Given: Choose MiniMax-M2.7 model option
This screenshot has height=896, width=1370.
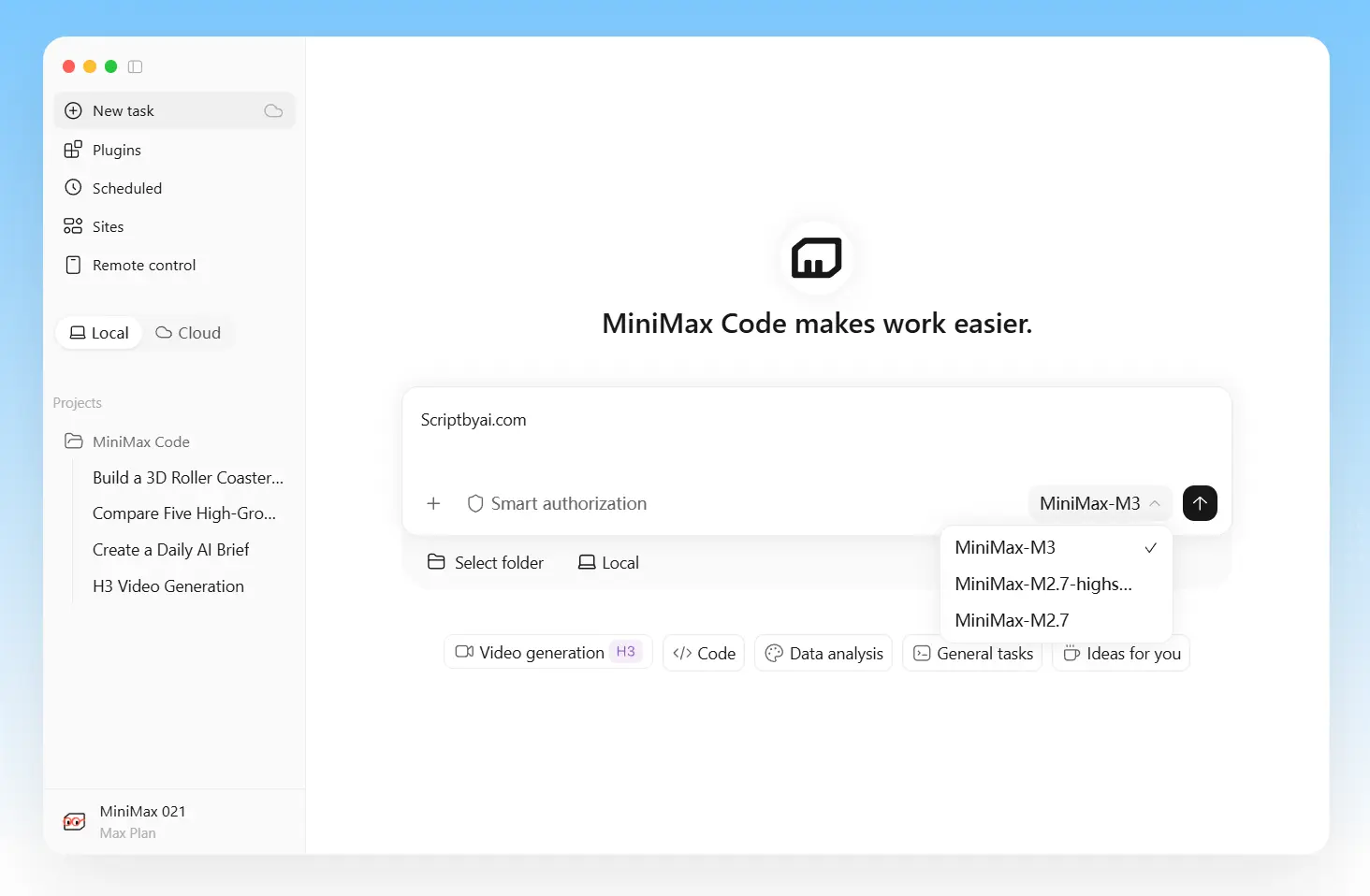Looking at the screenshot, I should click(1056, 620).
